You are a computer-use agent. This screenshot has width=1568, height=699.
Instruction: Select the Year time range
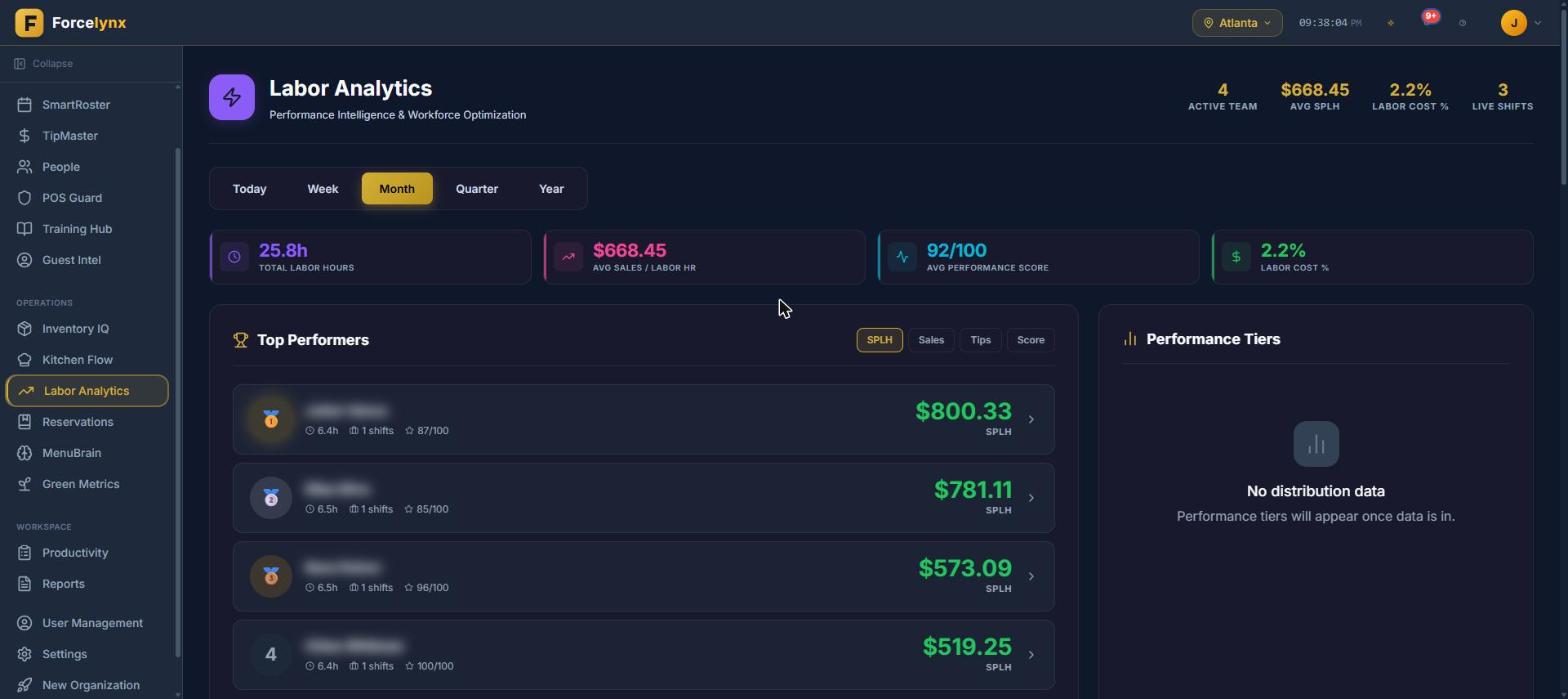551,189
